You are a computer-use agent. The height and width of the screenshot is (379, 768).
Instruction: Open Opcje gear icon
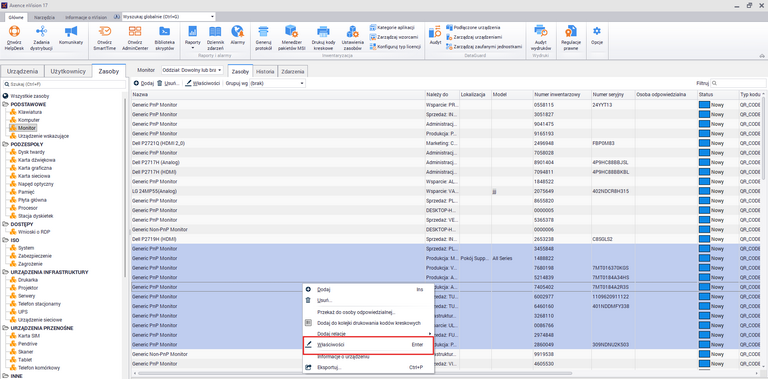pyautogui.click(x=597, y=31)
